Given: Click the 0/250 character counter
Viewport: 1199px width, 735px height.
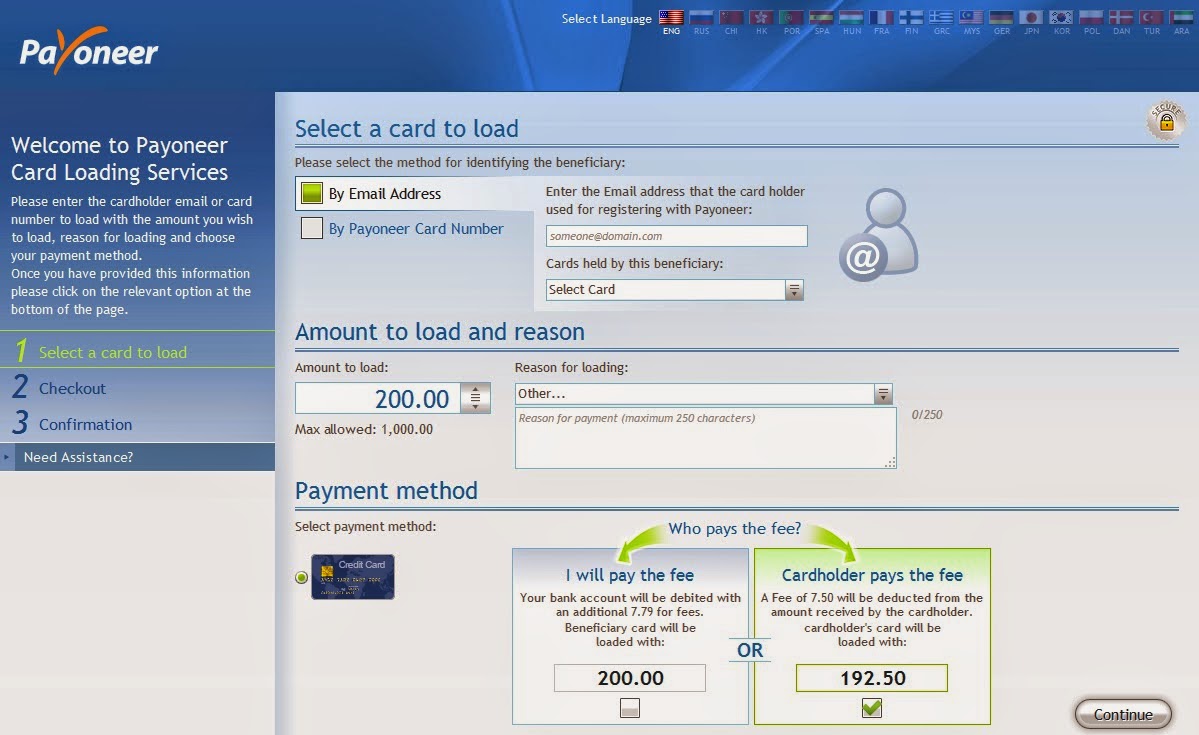Looking at the screenshot, I should pos(927,415).
